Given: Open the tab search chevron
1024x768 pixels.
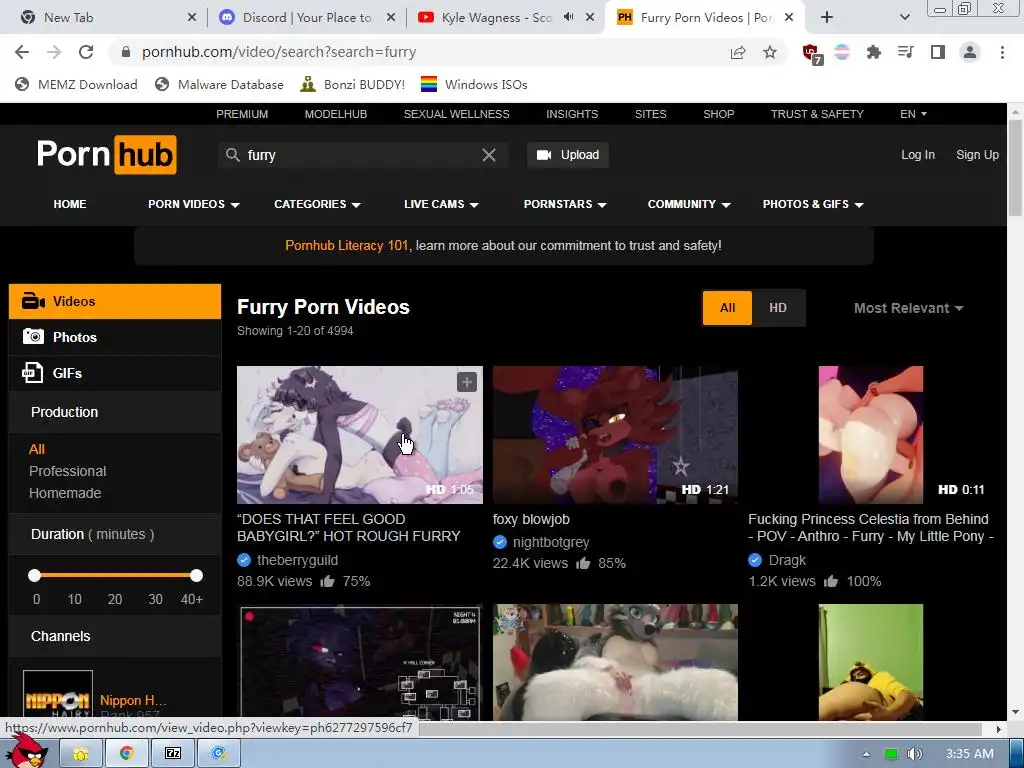Looking at the screenshot, I should point(904,18).
